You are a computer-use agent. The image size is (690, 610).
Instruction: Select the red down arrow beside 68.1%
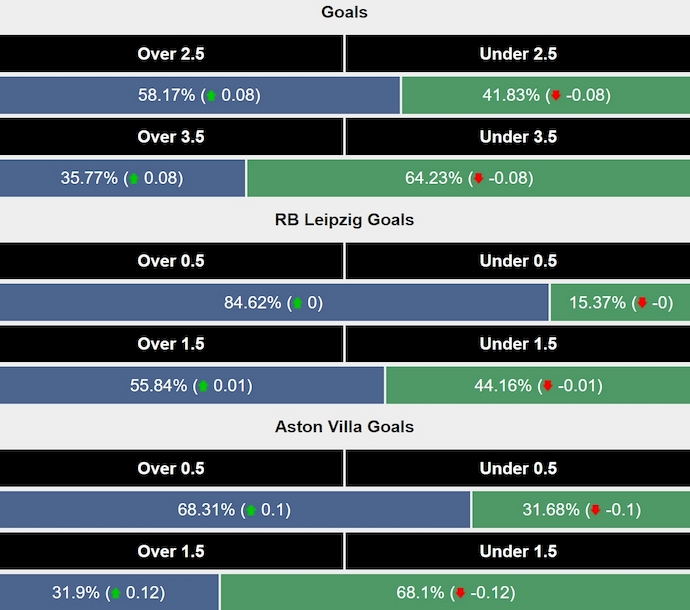[x=462, y=592]
